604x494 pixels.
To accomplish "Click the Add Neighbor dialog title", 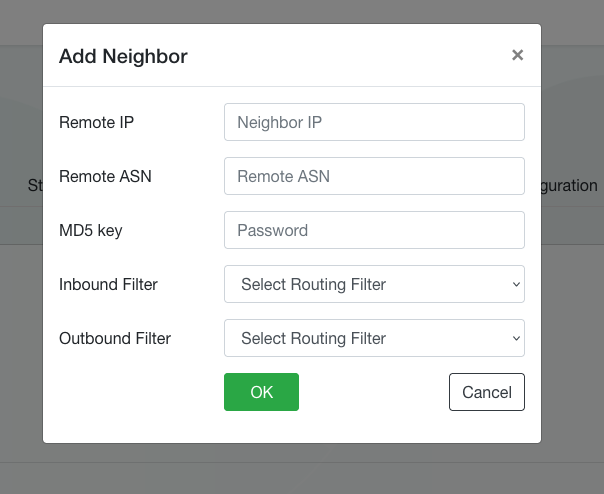I will tap(123, 56).
